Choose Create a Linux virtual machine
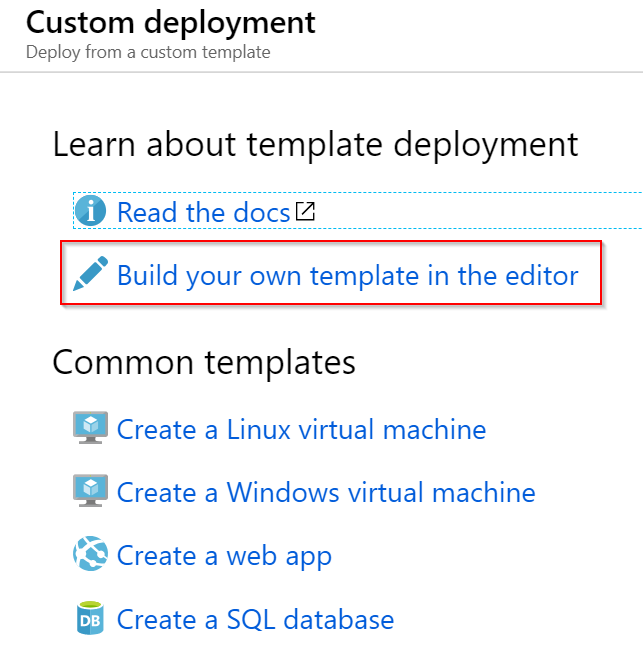 click(301, 429)
